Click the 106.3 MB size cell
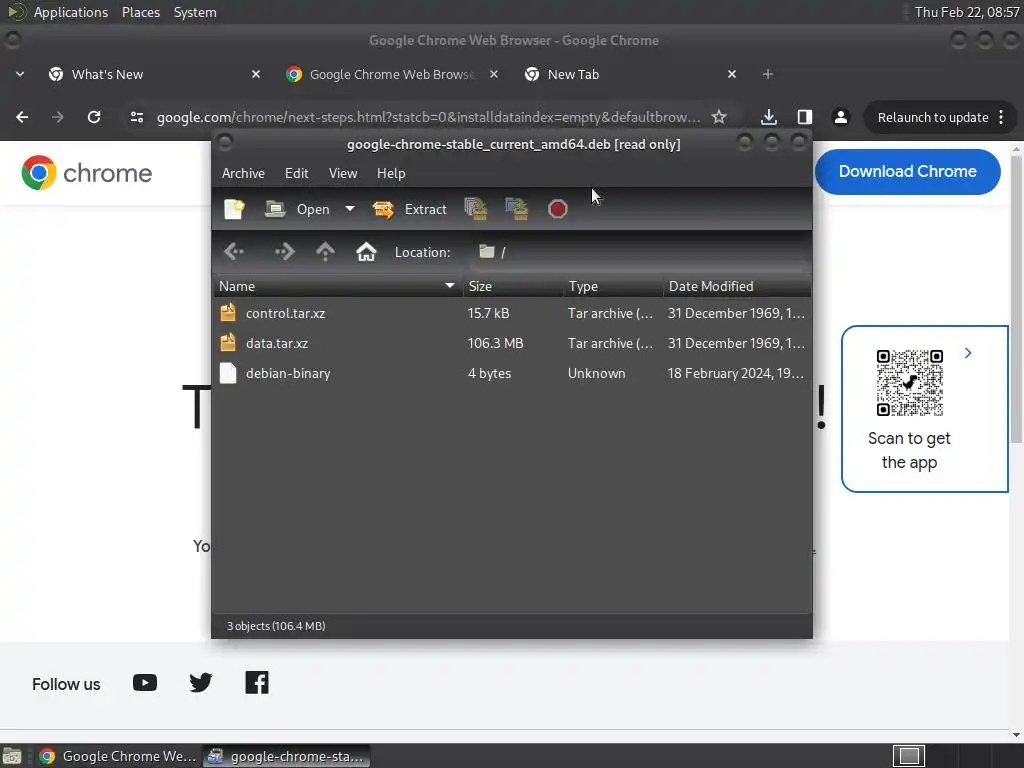Screen dimensions: 1024x768 point(495,343)
